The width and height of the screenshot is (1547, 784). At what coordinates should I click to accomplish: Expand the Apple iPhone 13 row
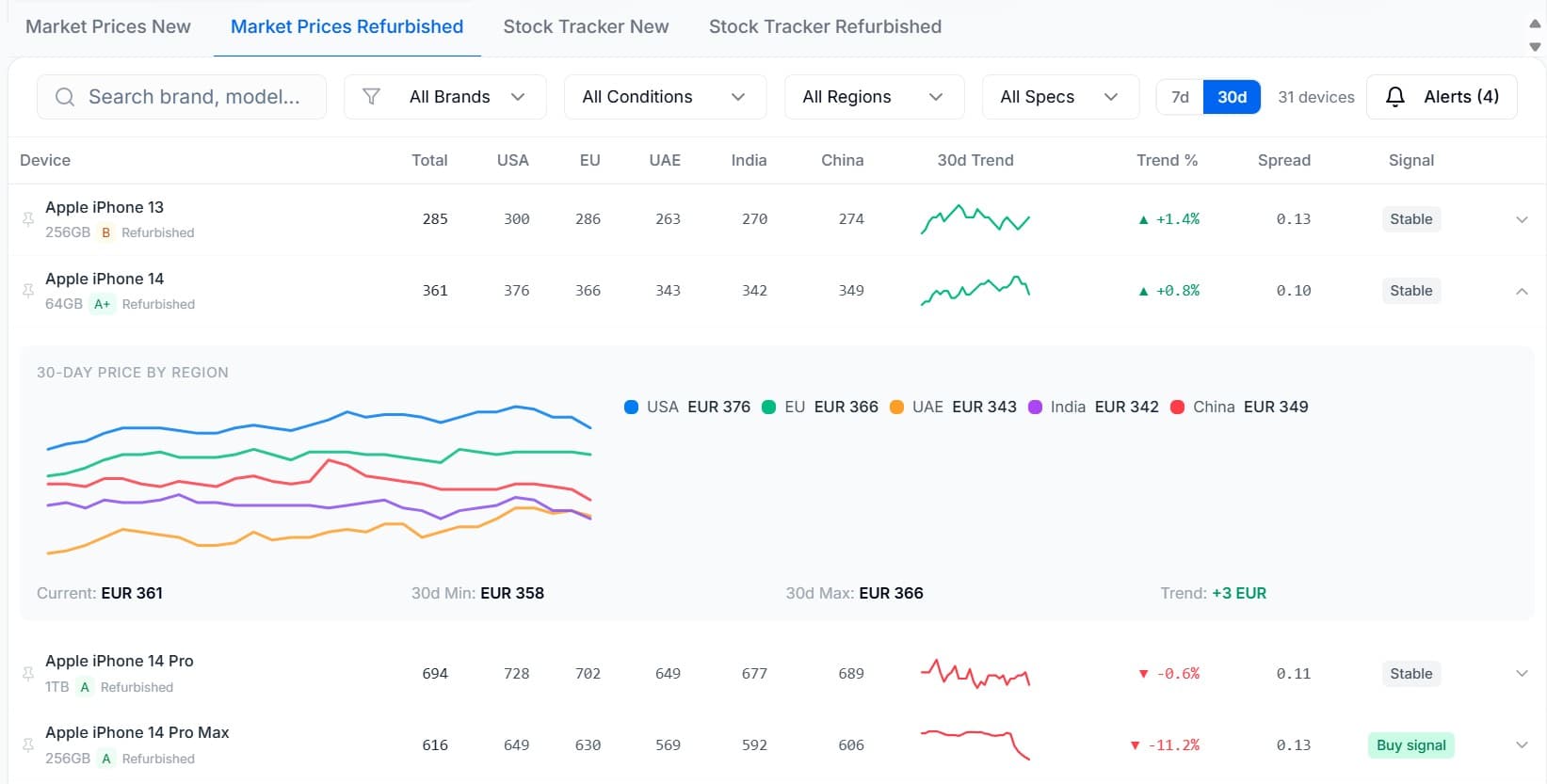click(x=1522, y=219)
